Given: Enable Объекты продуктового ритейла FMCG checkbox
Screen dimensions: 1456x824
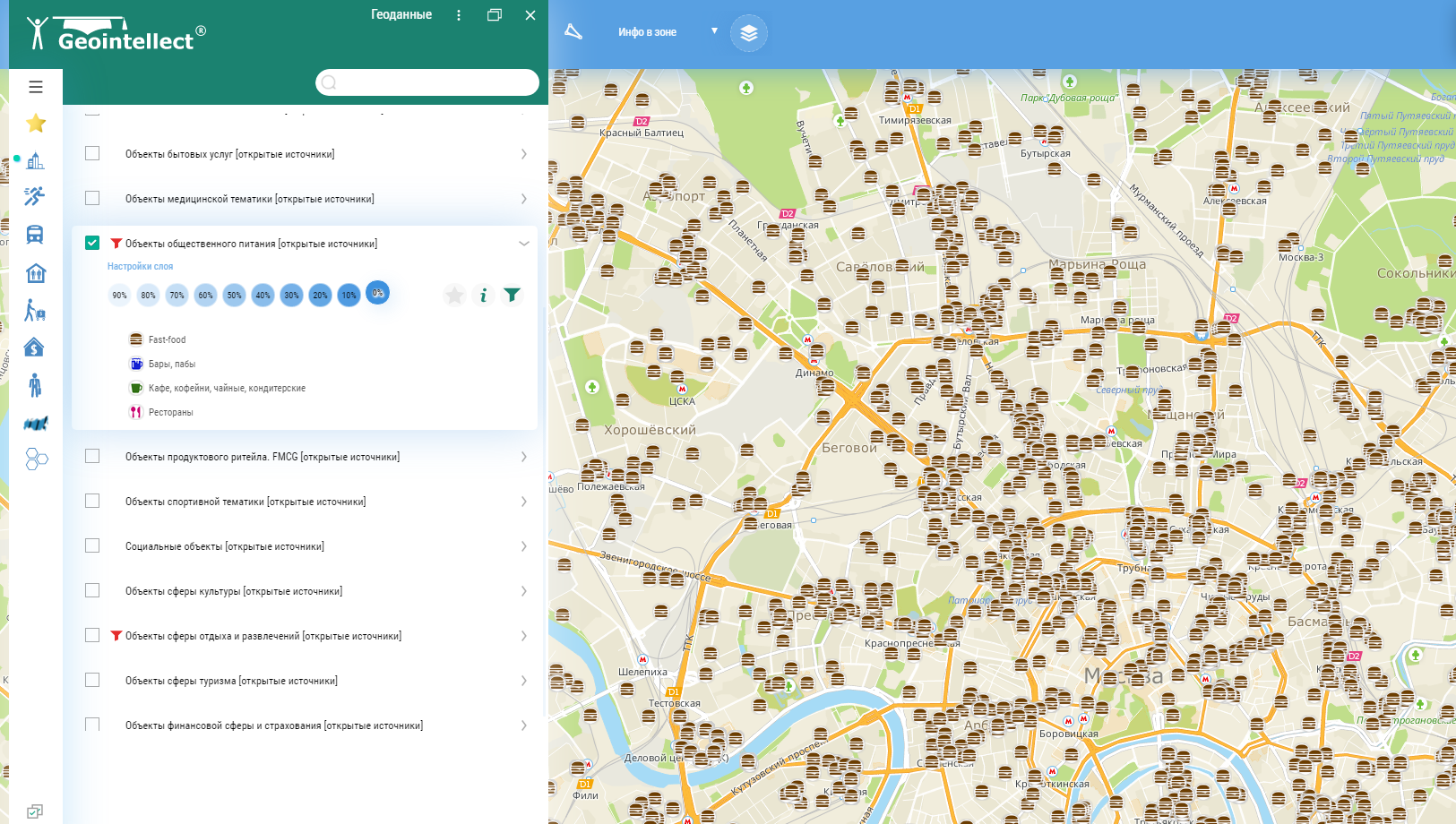Looking at the screenshot, I should tap(92, 456).
